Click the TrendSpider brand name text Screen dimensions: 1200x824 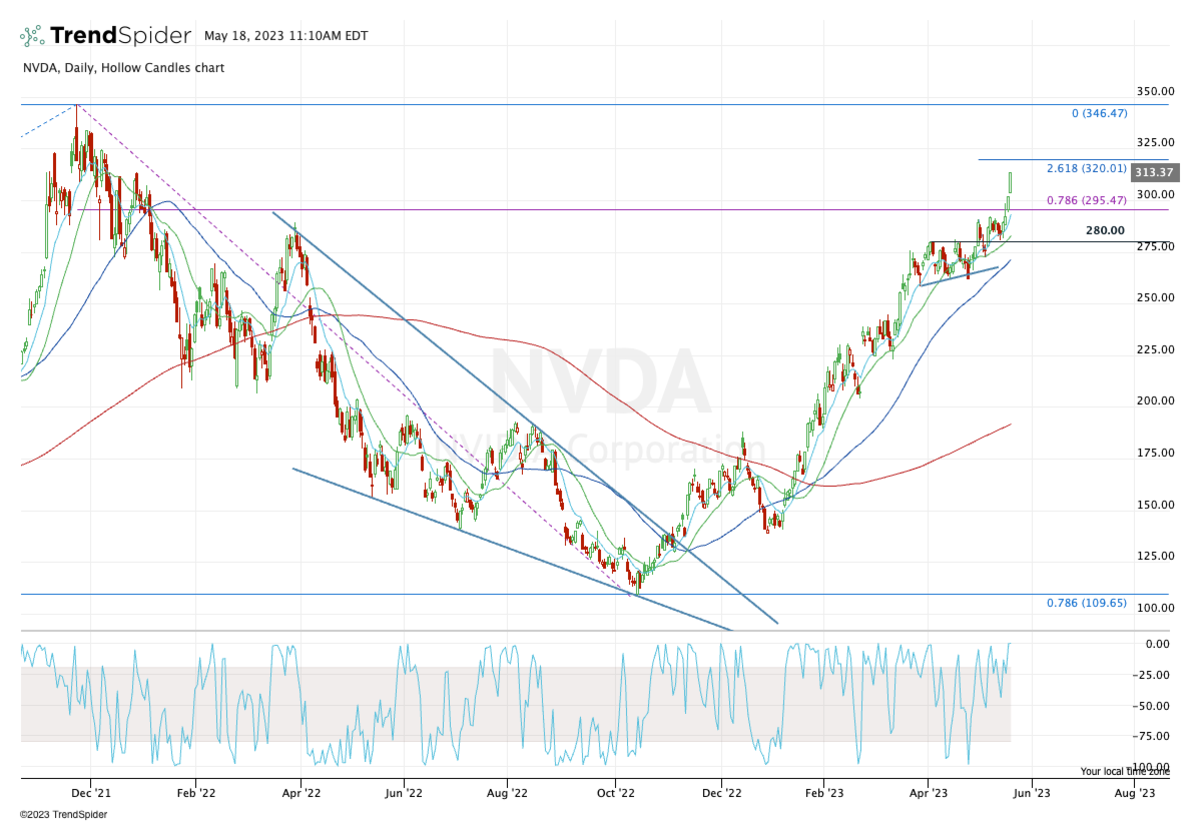120,36
